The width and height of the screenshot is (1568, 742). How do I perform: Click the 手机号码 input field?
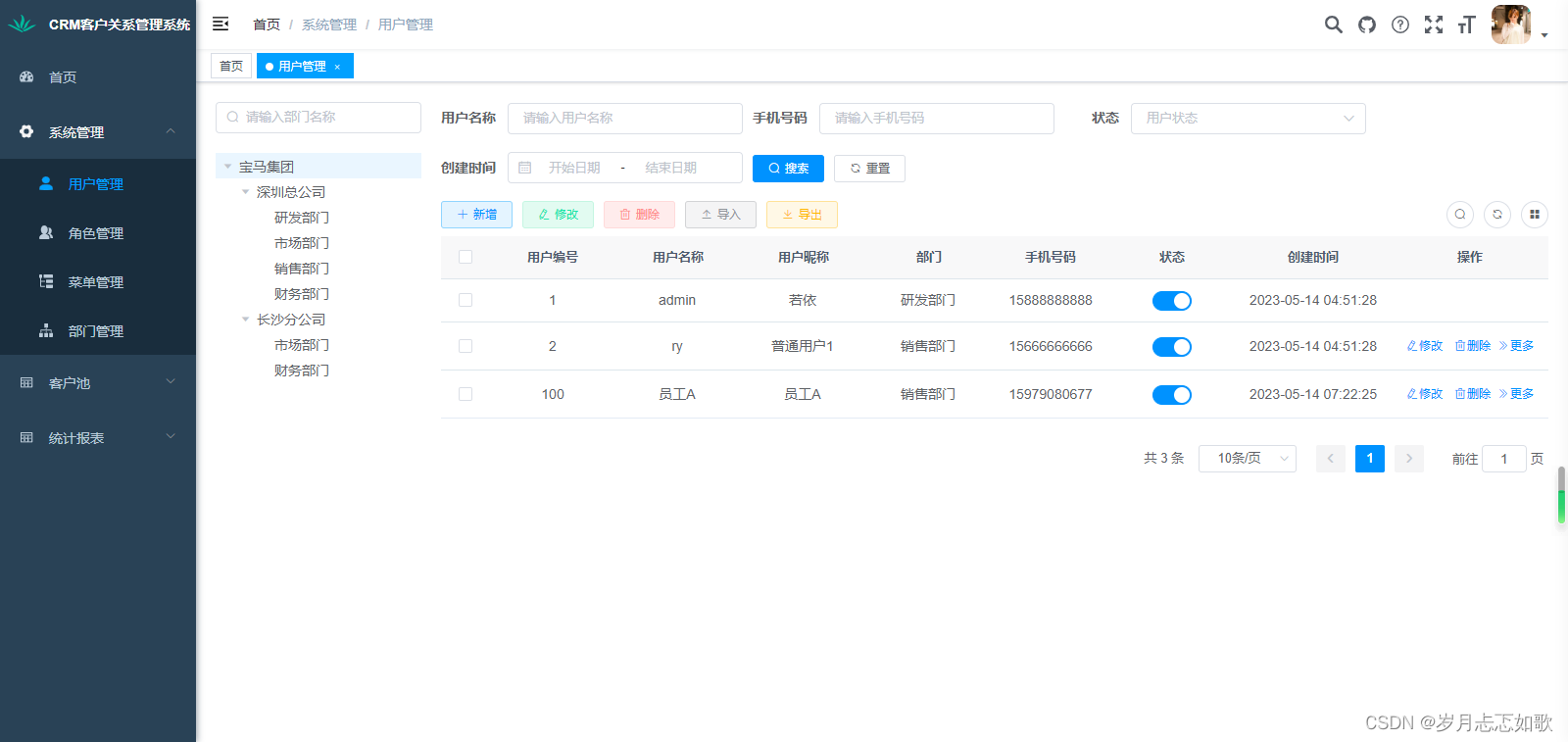pyautogui.click(x=937, y=119)
